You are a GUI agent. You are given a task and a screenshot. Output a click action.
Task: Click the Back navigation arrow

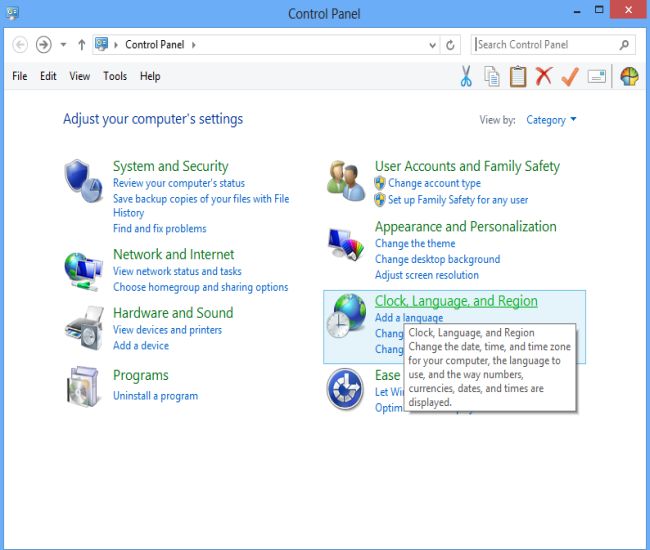click(x=20, y=44)
